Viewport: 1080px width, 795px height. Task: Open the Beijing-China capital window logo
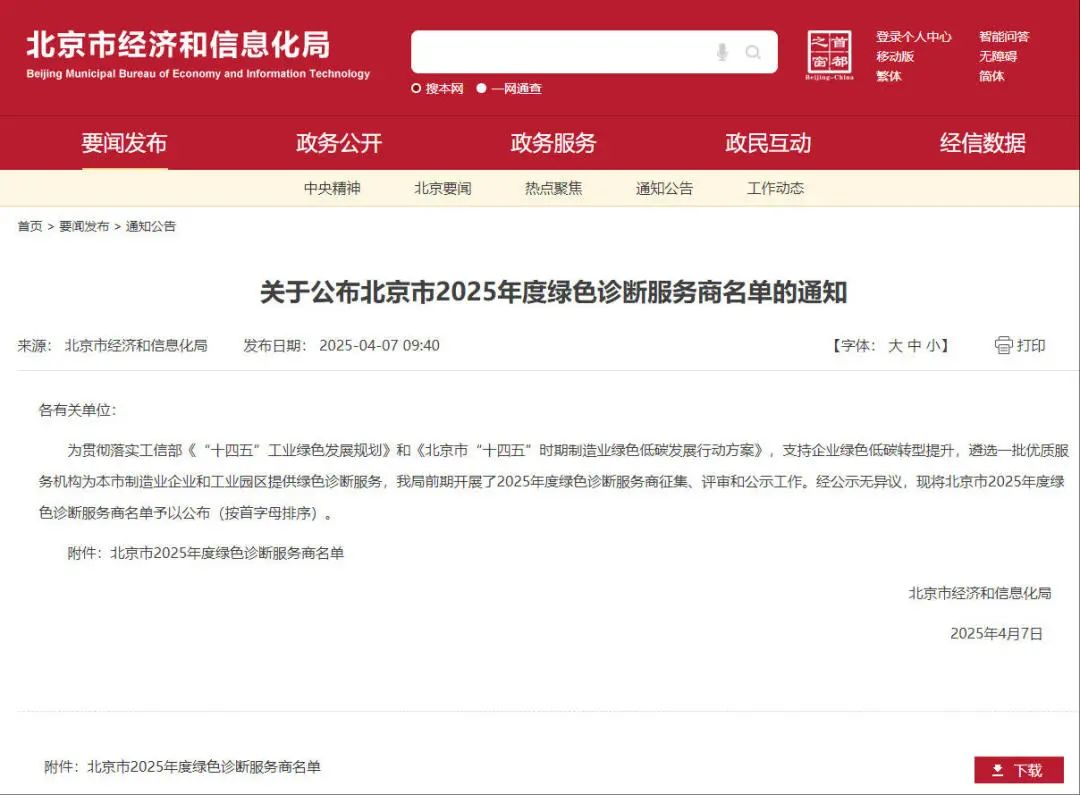click(829, 55)
